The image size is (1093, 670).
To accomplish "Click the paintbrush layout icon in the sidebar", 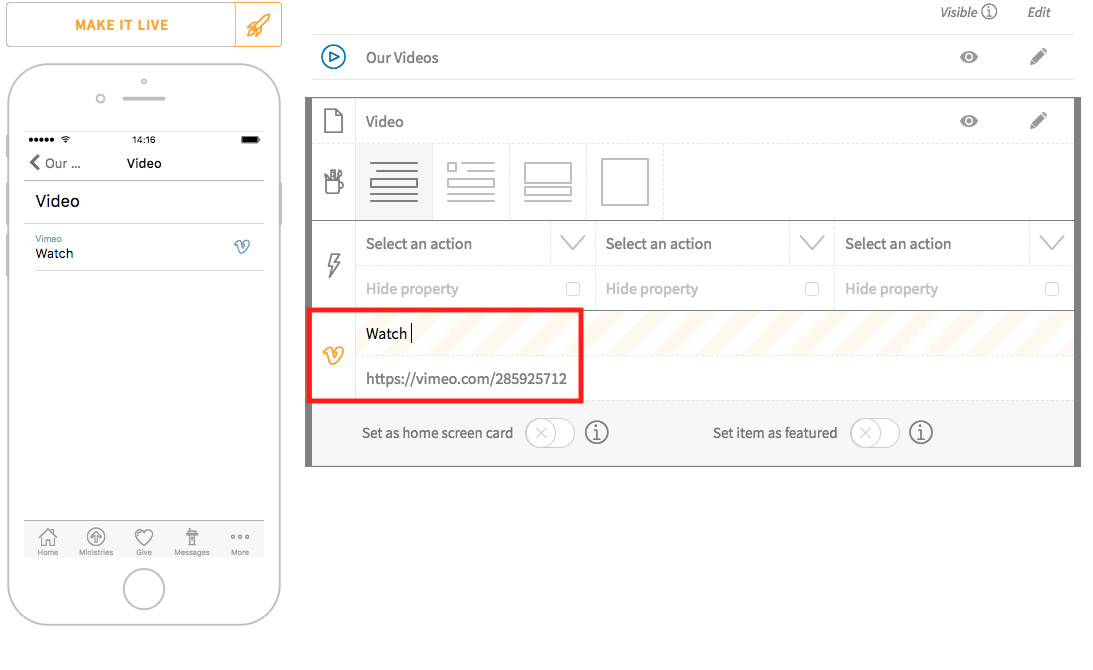I will [x=333, y=181].
